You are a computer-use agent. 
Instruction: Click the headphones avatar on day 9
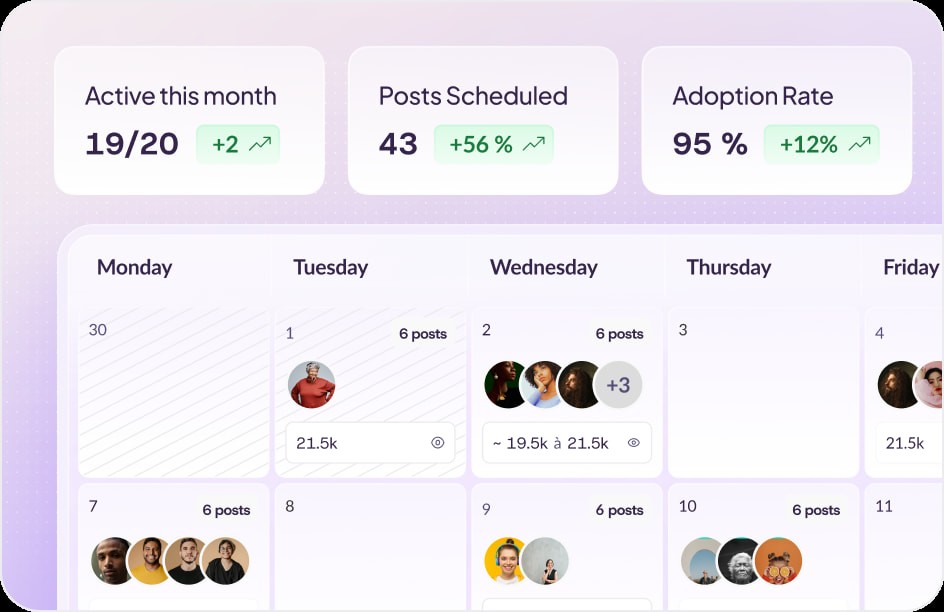(506, 556)
